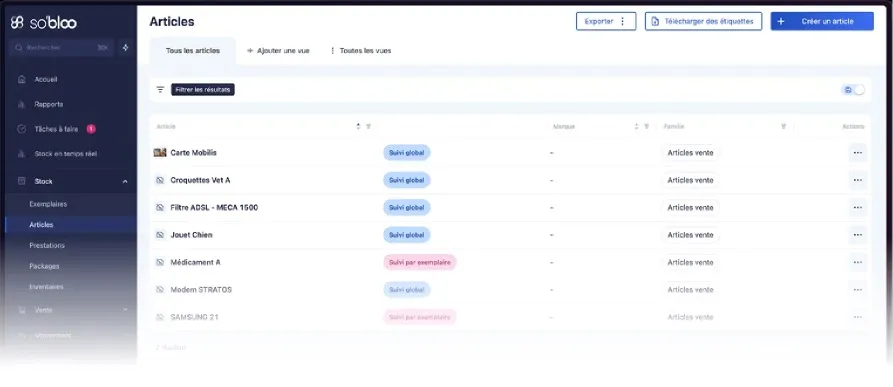
Task: Click no-image icon for Médicament A
Action: pos(160,262)
